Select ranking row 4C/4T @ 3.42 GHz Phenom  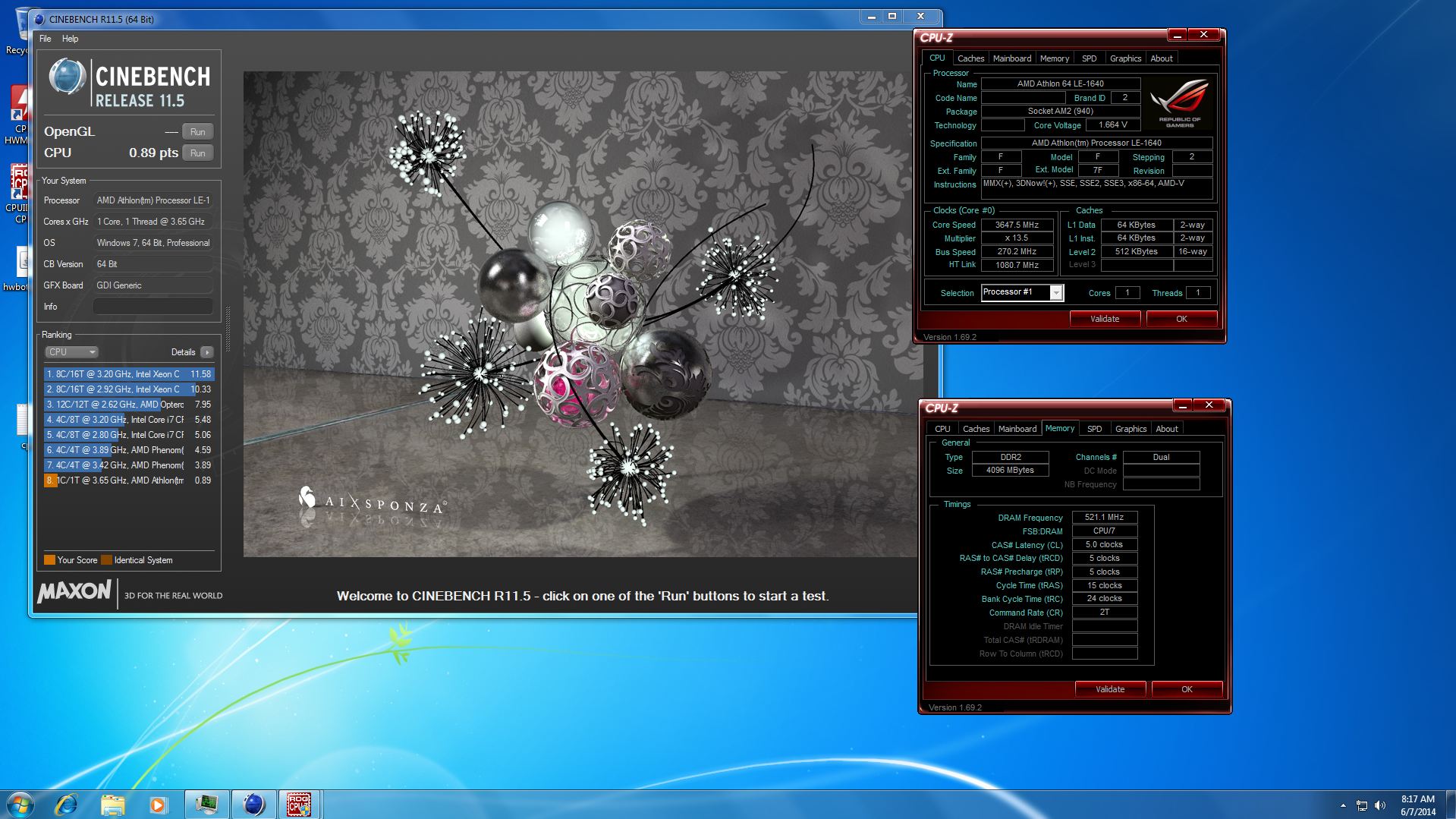tap(129, 465)
